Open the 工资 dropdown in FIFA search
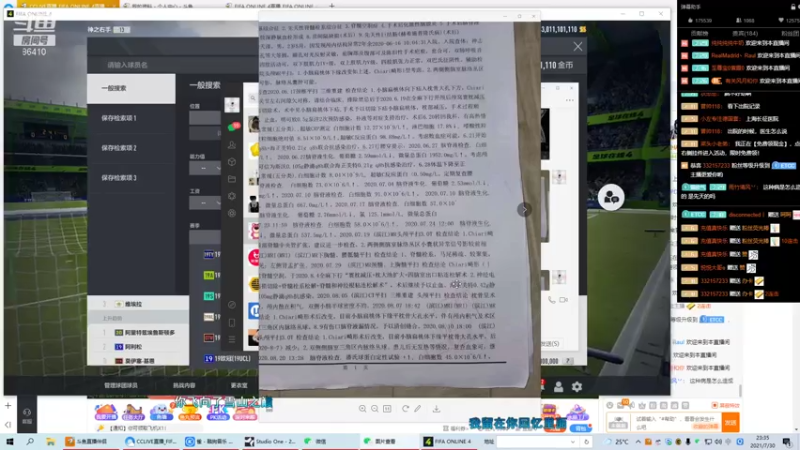 [205, 203]
